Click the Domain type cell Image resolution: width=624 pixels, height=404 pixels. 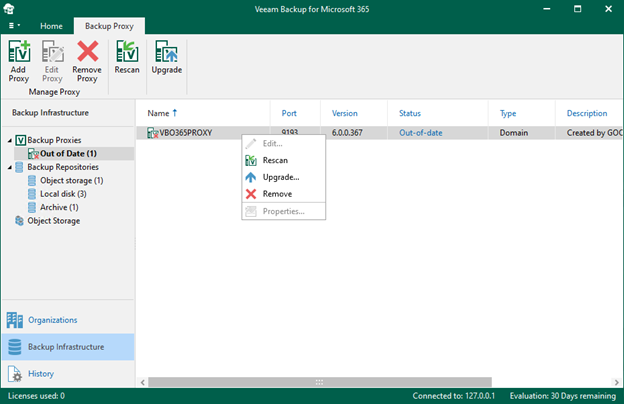pyautogui.click(x=514, y=133)
